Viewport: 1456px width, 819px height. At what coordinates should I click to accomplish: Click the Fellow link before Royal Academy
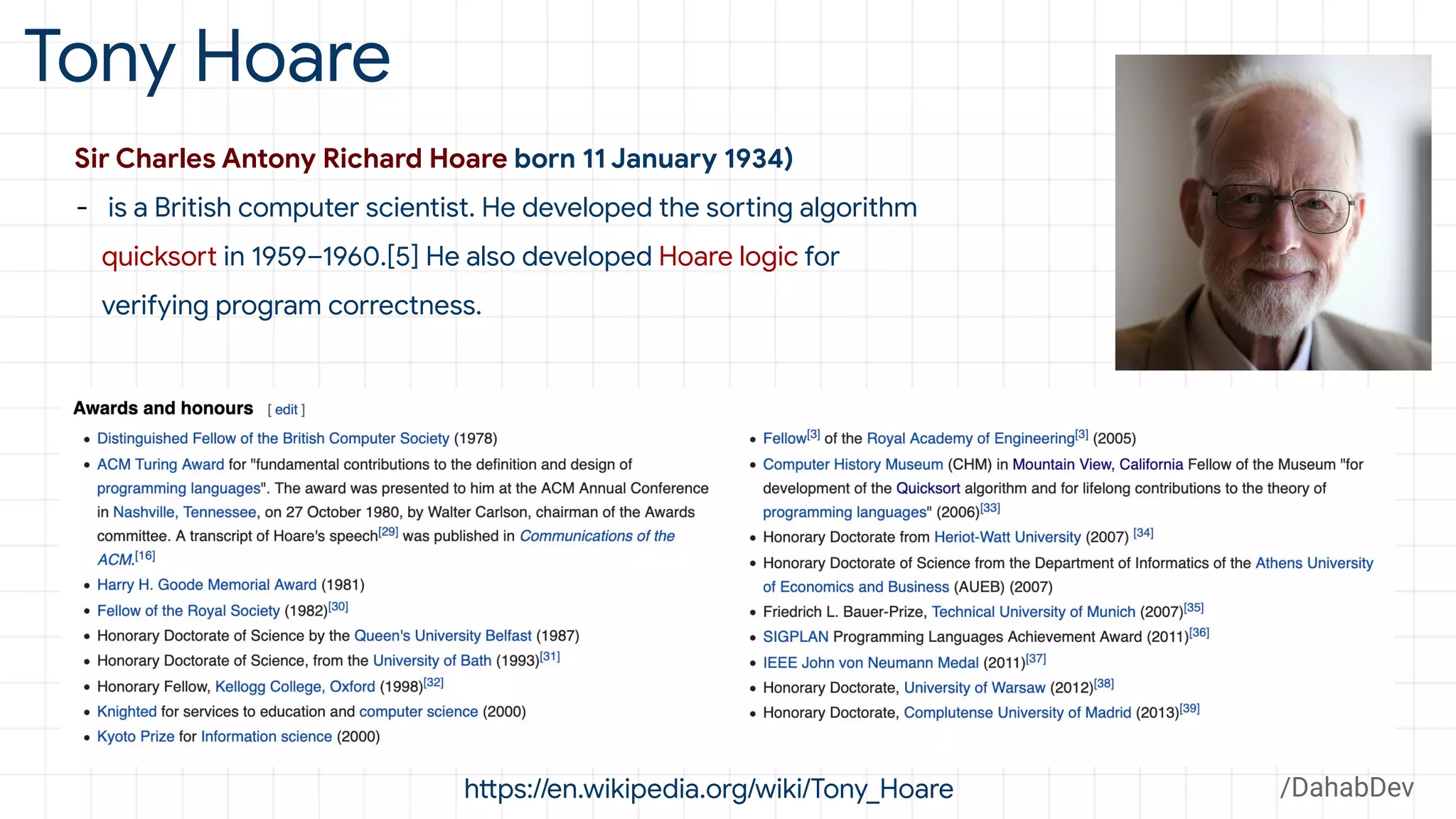click(785, 439)
